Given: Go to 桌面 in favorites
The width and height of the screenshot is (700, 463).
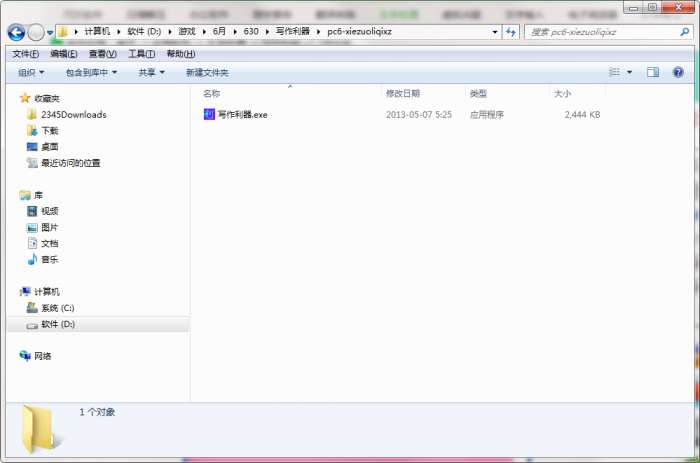Looking at the screenshot, I should 49,147.
